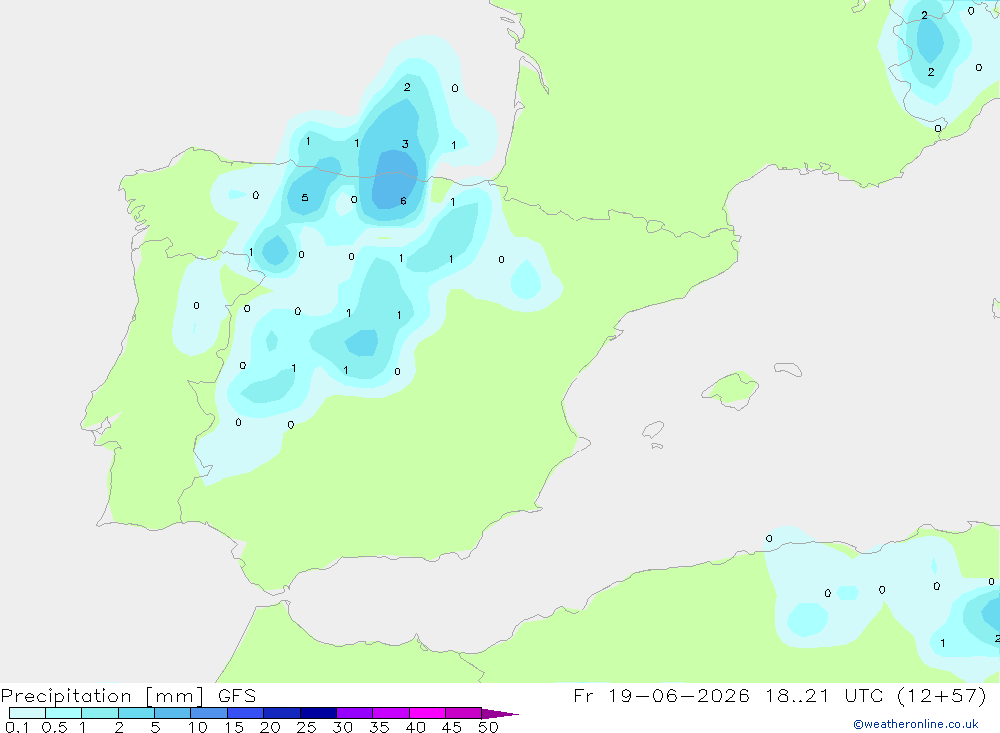
Task: Click the '25' legend scale label
Action: point(307,727)
